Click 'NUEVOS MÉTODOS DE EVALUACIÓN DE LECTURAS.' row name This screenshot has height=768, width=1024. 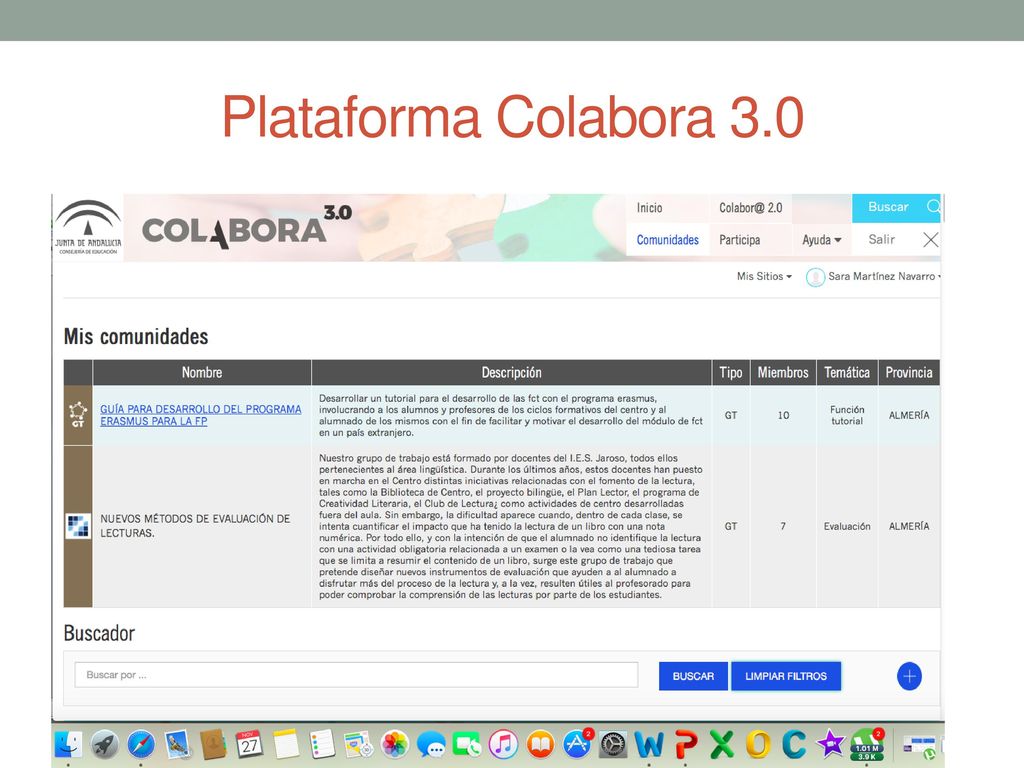point(195,526)
